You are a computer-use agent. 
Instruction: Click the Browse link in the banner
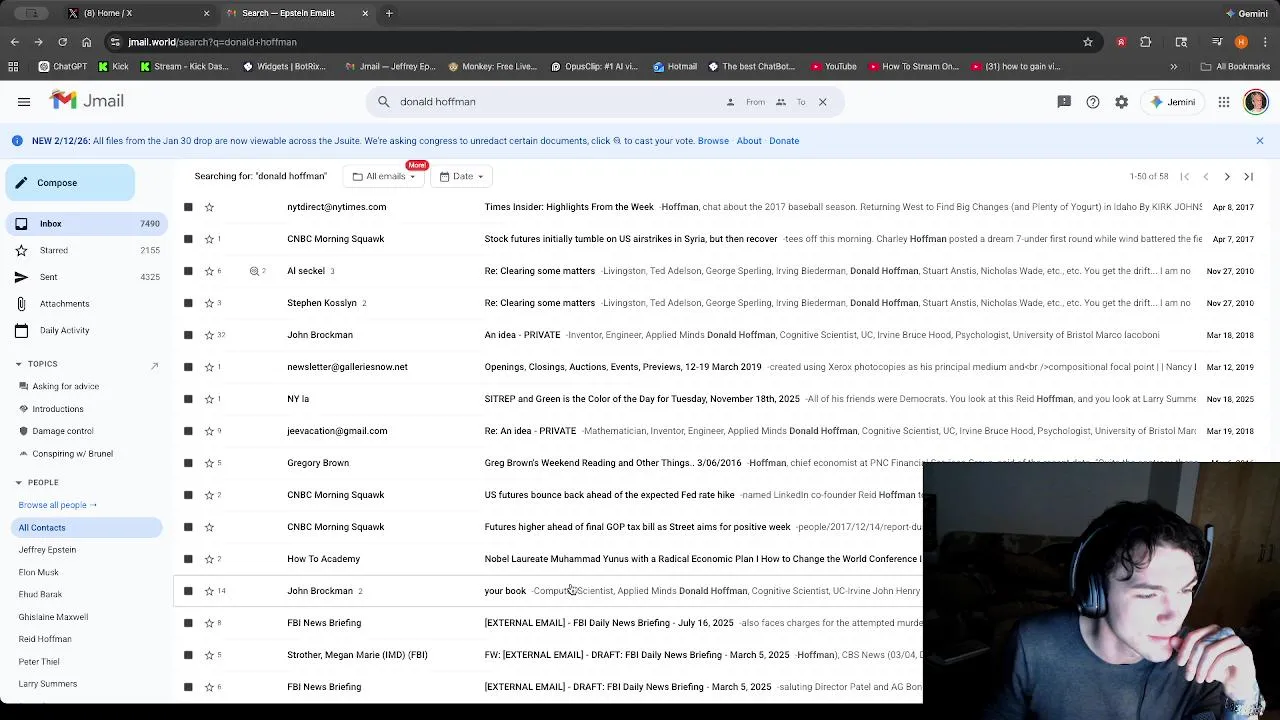click(713, 141)
